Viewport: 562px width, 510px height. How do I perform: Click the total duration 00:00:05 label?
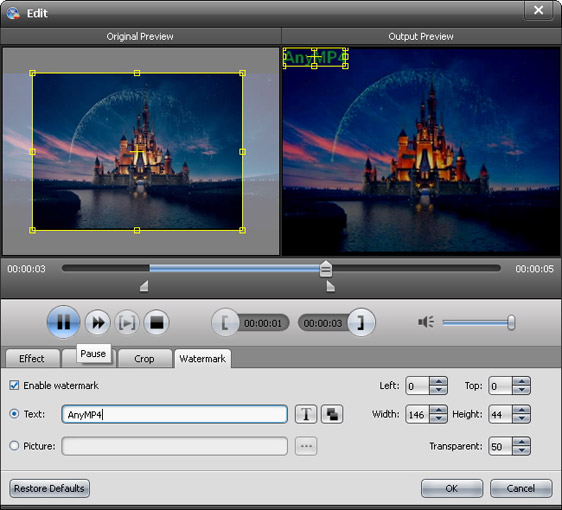[534, 269]
